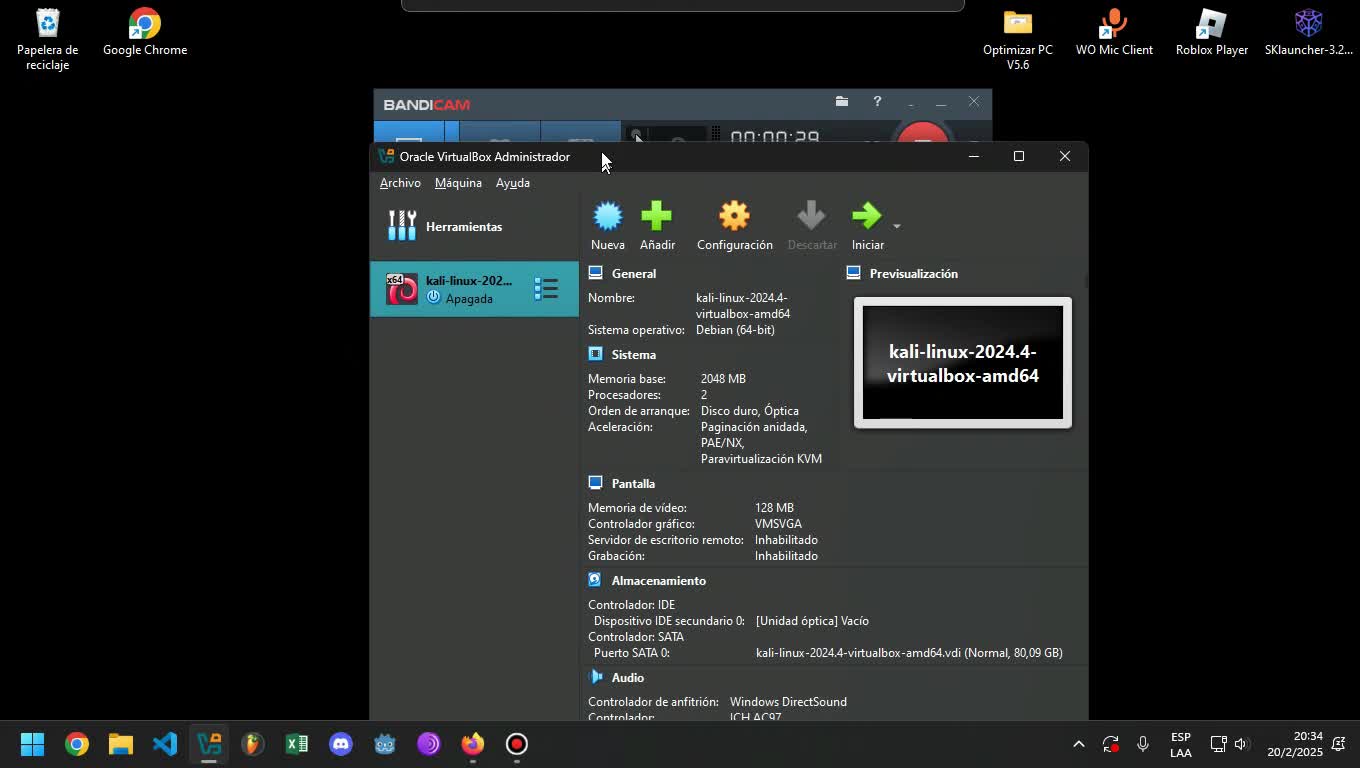Open Roblox Player desktop shortcut
Image resolution: width=1360 pixels, height=768 pixels.
[x=1211, y=32]
